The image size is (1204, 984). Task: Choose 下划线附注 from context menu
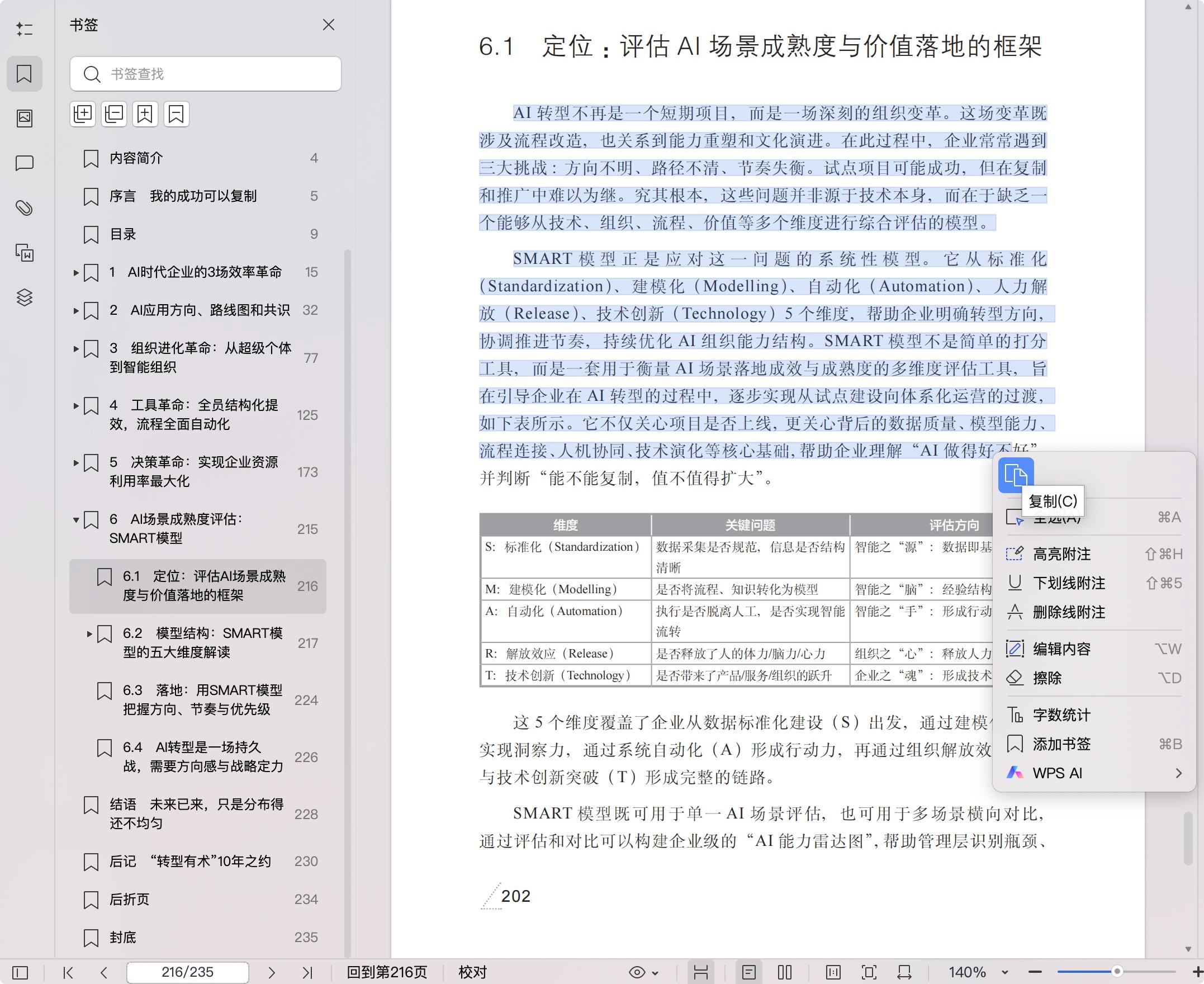(x=1093, y=583)
